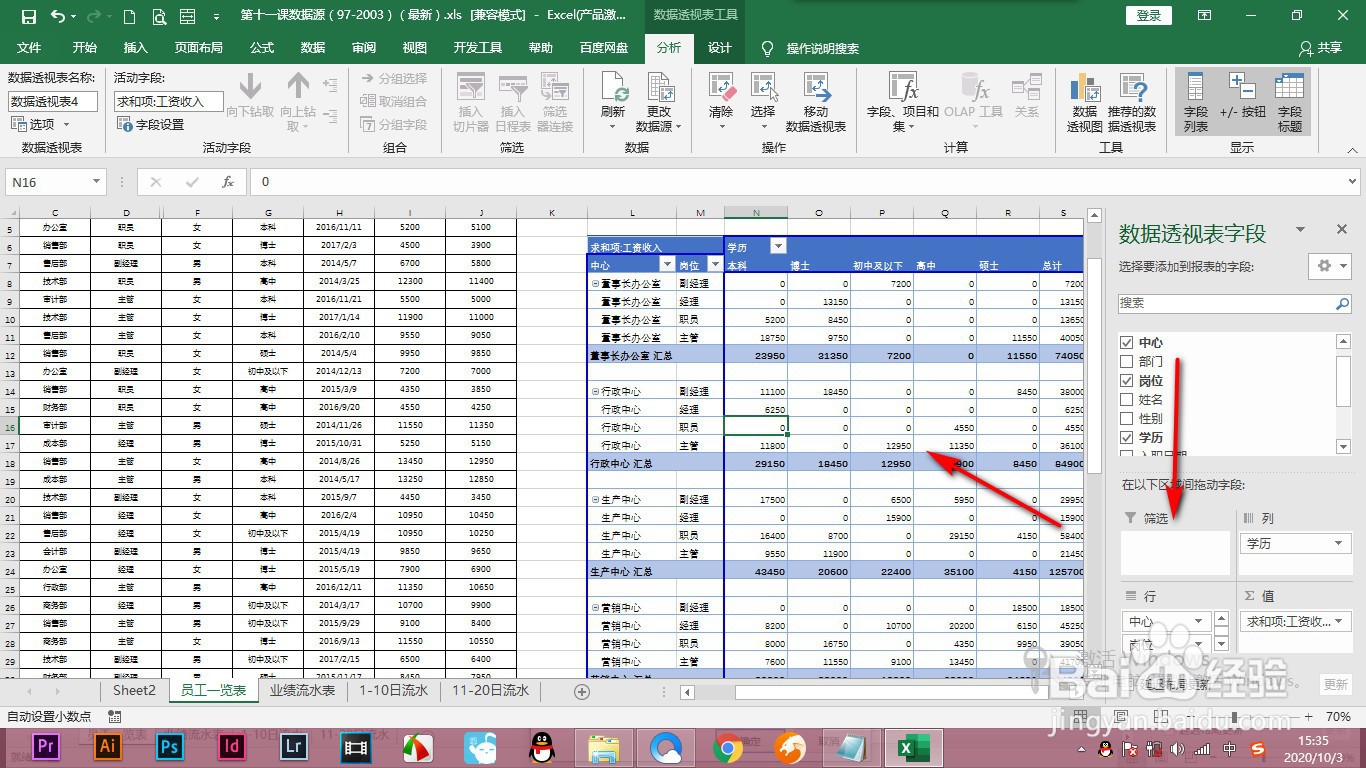
Task: Open the Name Box dropdown showing N16
Action: [97, 182]
